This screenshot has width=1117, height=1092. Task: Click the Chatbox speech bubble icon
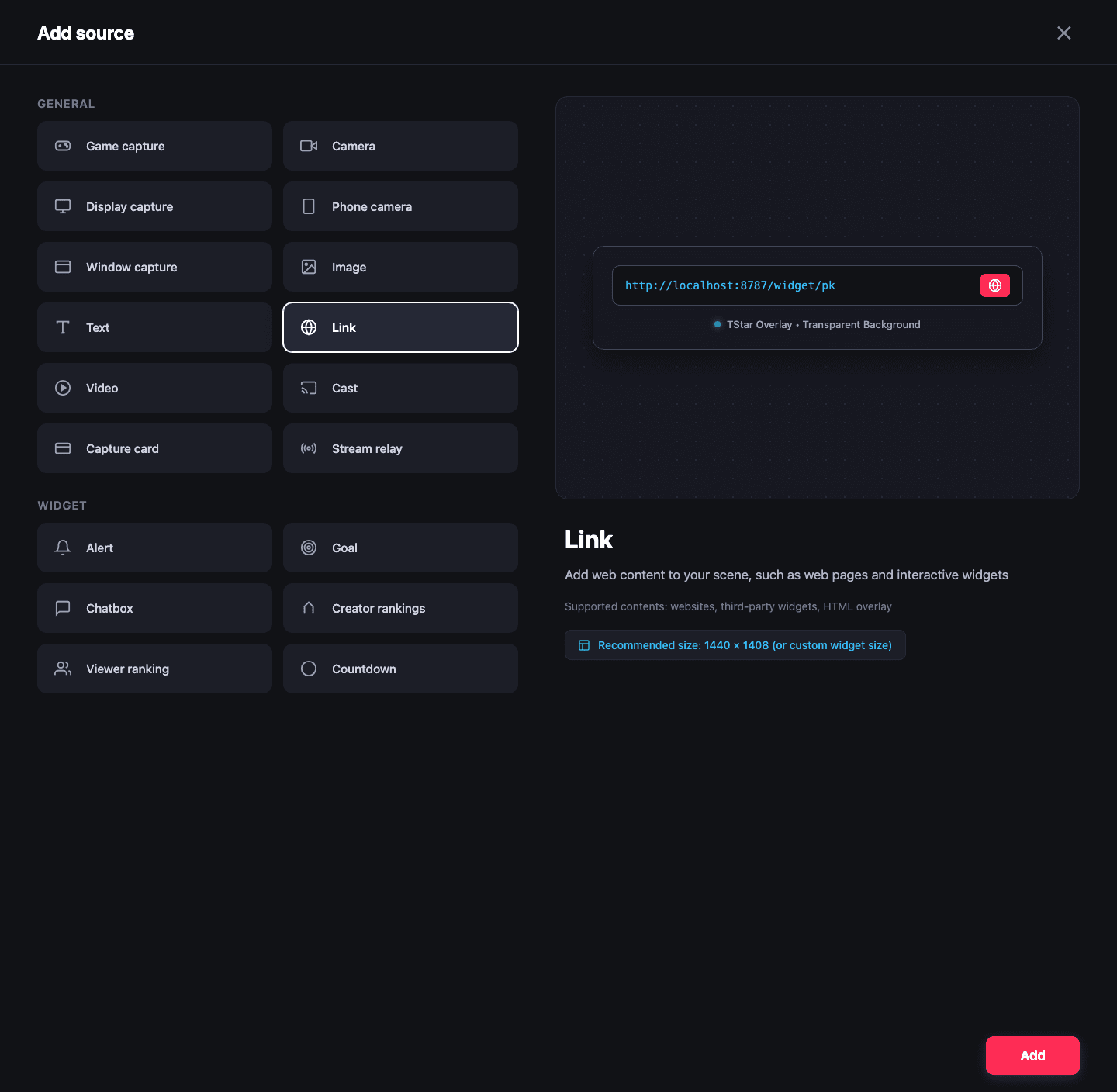point(63,608)
